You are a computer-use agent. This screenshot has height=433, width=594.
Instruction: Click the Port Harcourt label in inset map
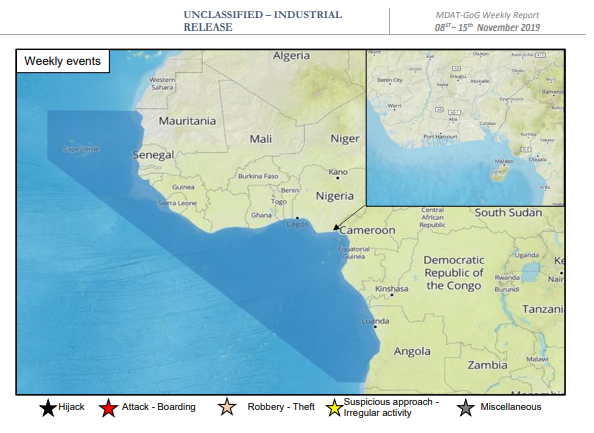click(441, 136)
